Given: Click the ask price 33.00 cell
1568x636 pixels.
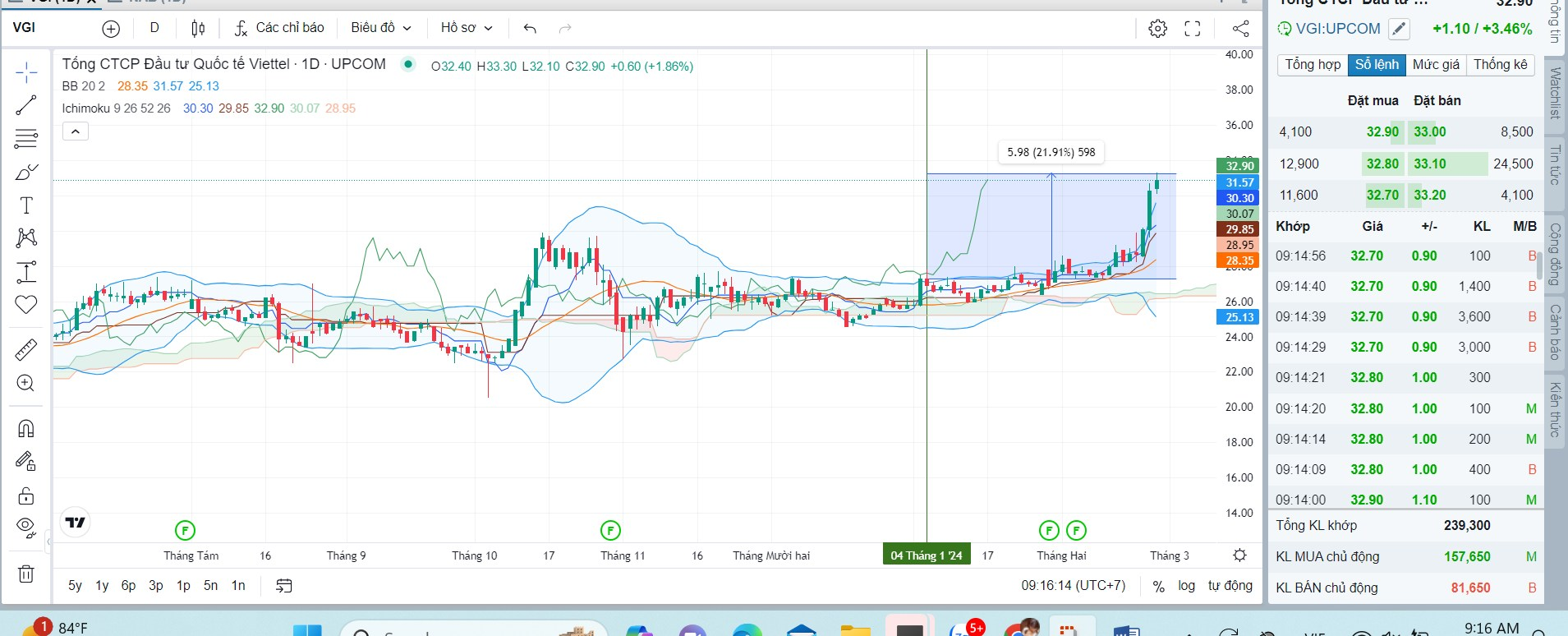Looking at the screenshot, I should [1430, 131].
